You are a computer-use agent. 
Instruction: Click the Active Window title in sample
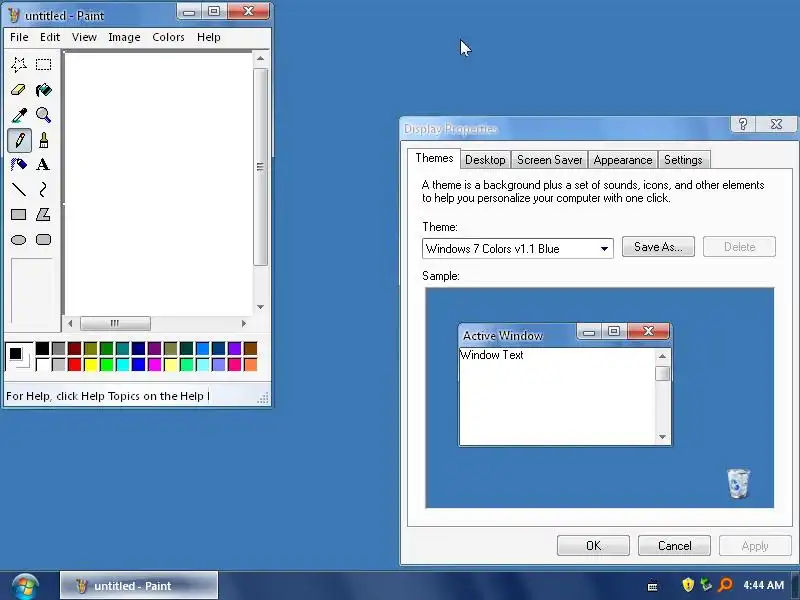point(503,336)
